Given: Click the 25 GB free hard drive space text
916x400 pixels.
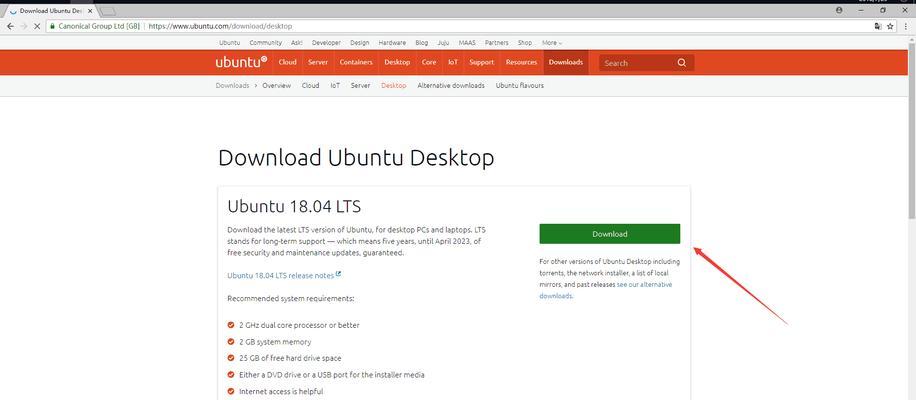Looking at the screenshot, I should tap(290, 358).
